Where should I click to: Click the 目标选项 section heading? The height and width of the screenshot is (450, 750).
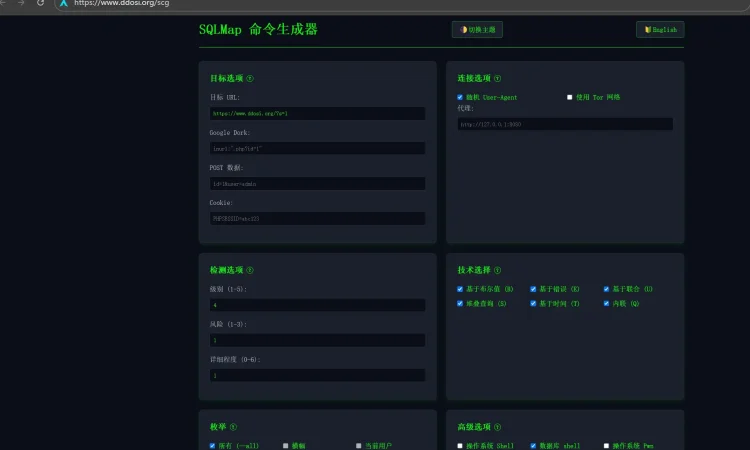tap(227, 78)
